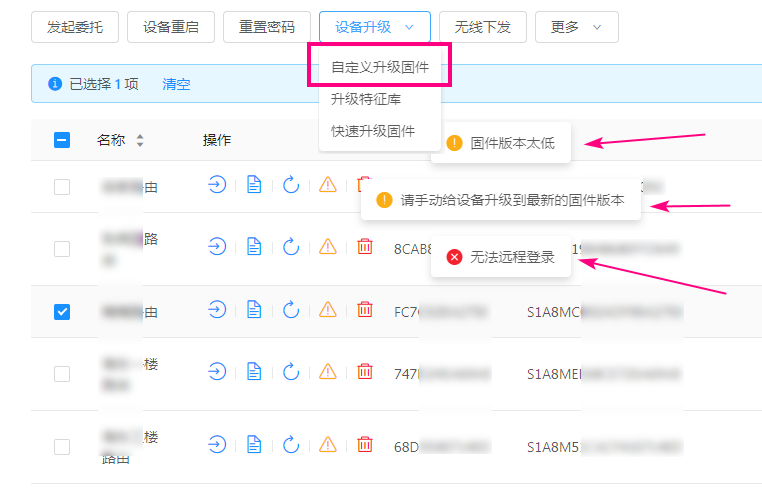Image resolution: width=762 pixels, height=493 pixels.
Task: Open document details icon in first row
Action: click(x=254, y=184)
